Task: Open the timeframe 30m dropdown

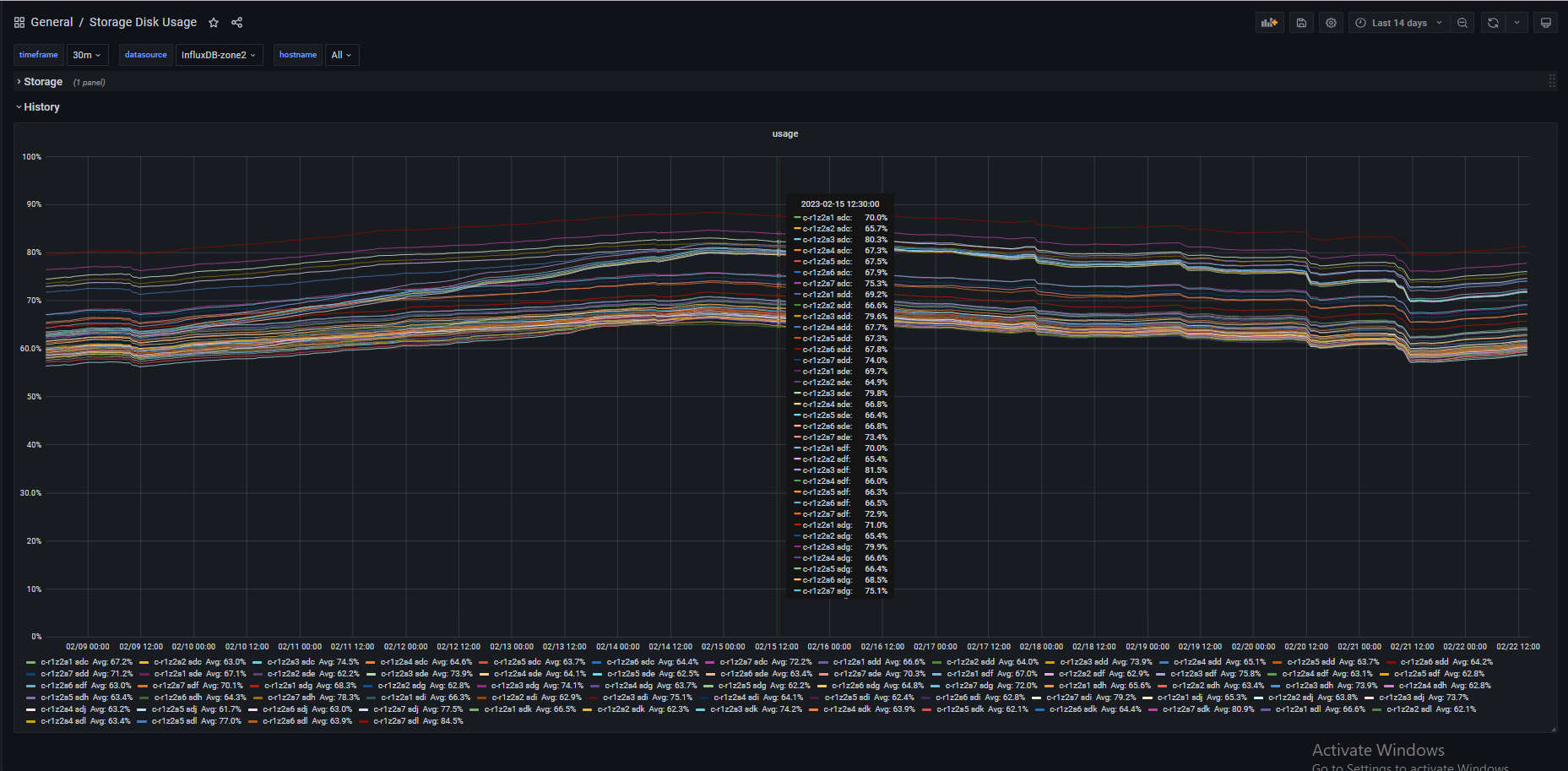Action: [87, 55]
